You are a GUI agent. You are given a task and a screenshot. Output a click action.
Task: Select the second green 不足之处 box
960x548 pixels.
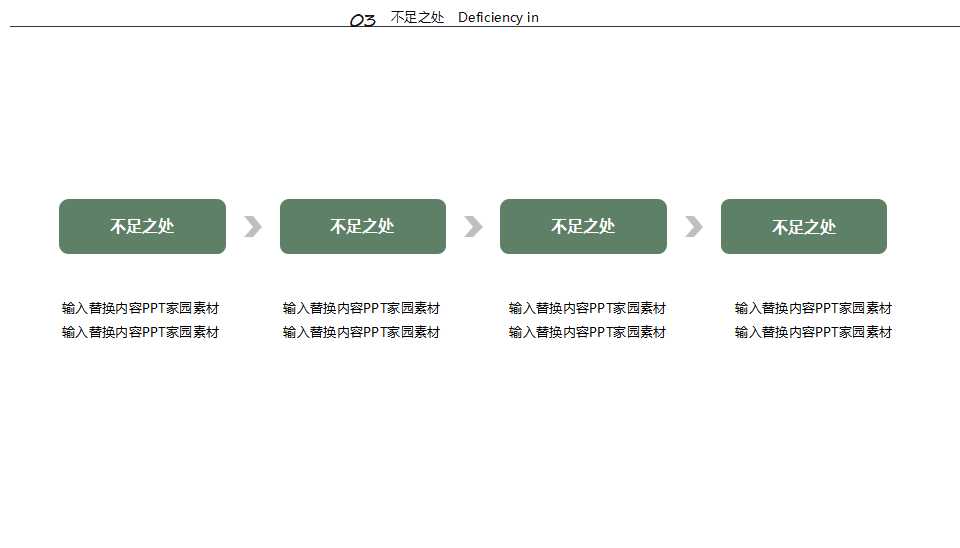pos(362,227)
